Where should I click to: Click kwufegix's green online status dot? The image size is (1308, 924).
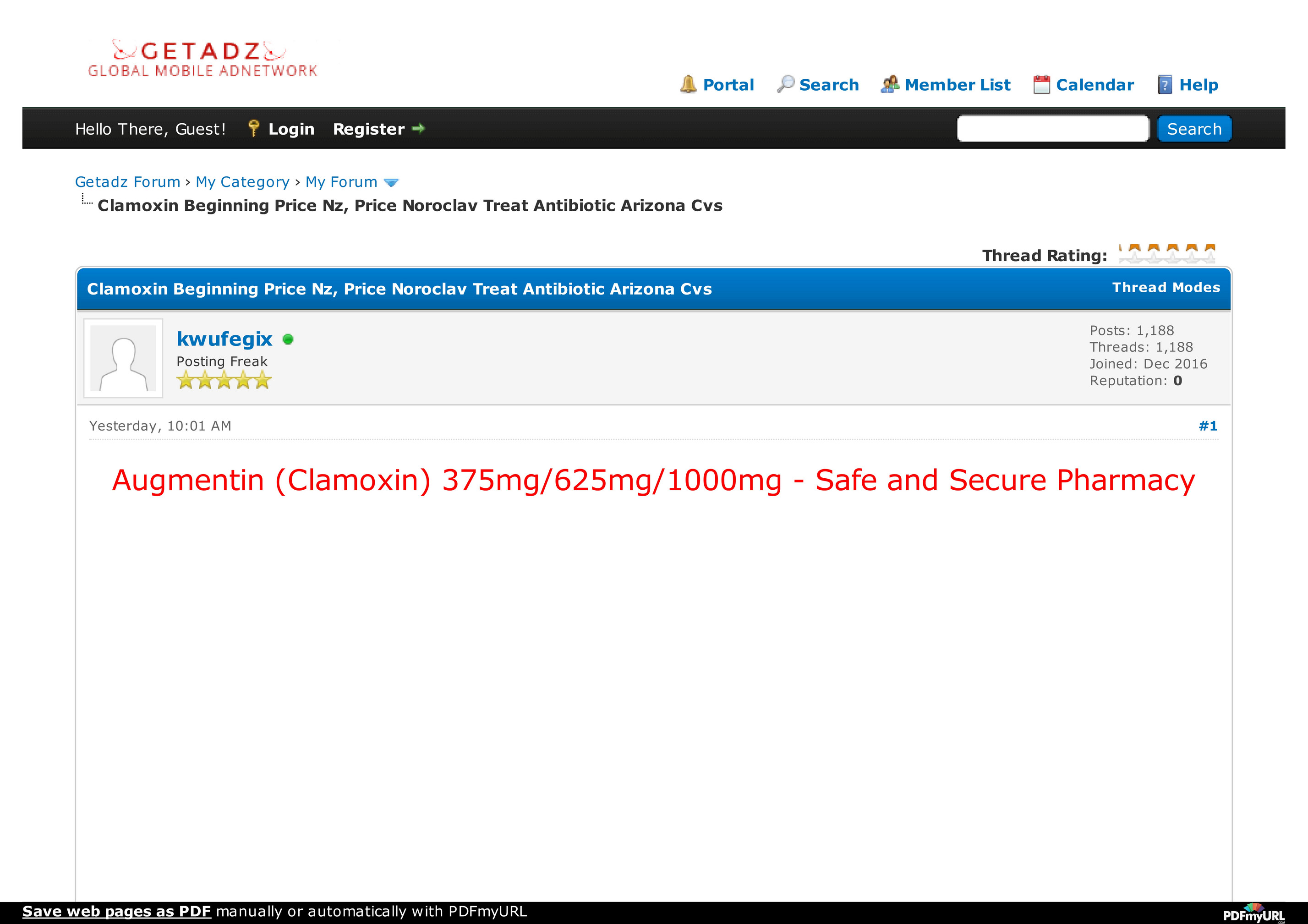pyautogui.click(x=288, y=339)
